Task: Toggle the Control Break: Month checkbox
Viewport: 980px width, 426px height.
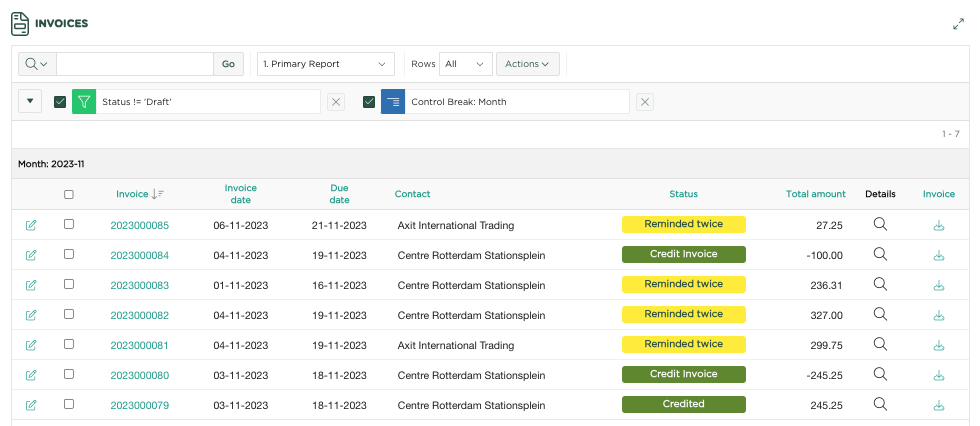Action: tap(369, 102)
